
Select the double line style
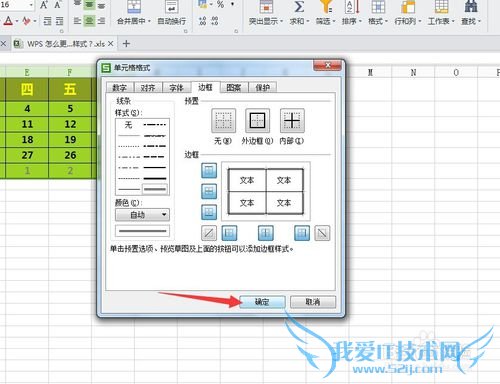point(154,189)
